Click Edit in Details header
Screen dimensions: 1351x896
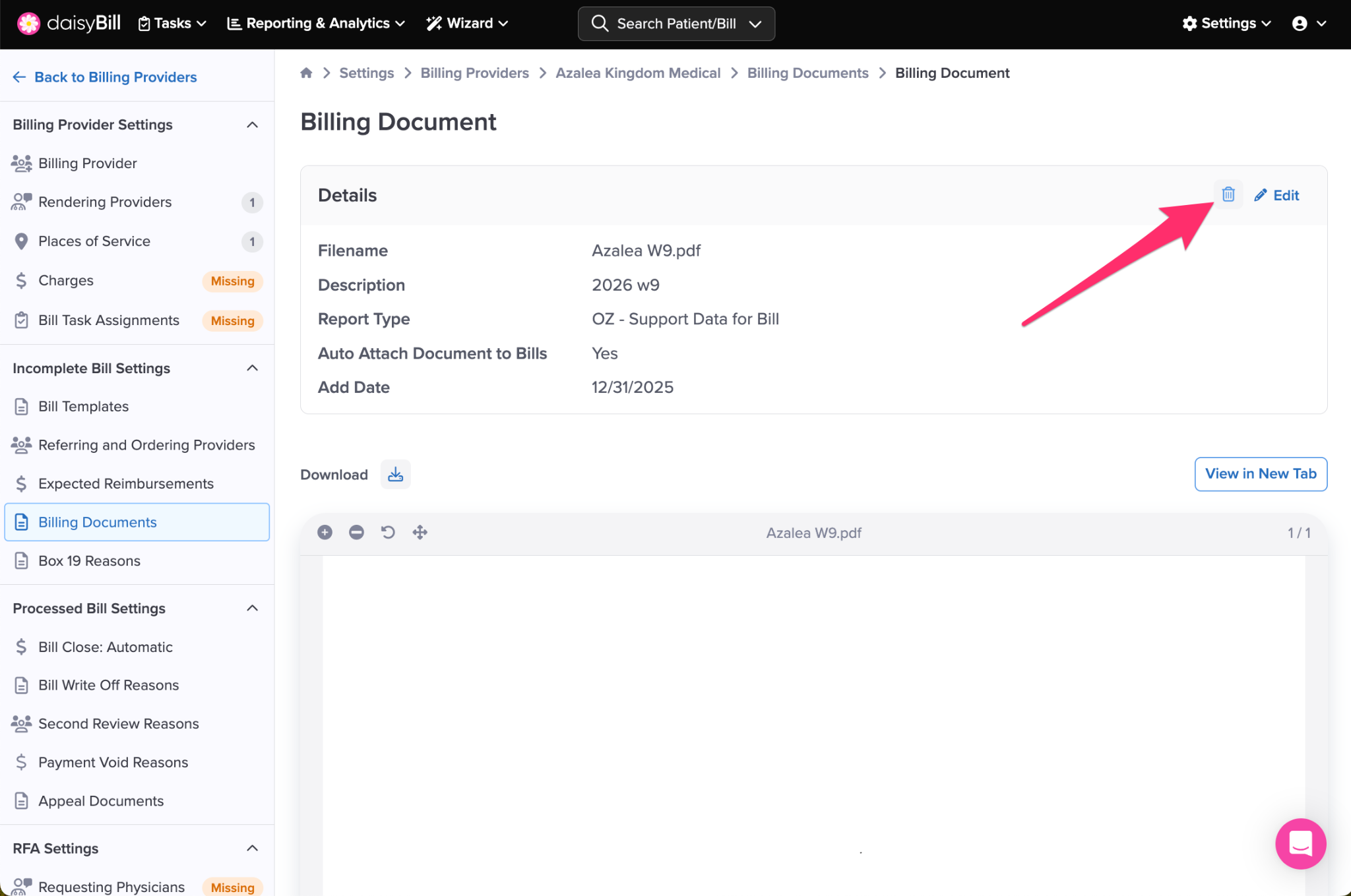1276,195
